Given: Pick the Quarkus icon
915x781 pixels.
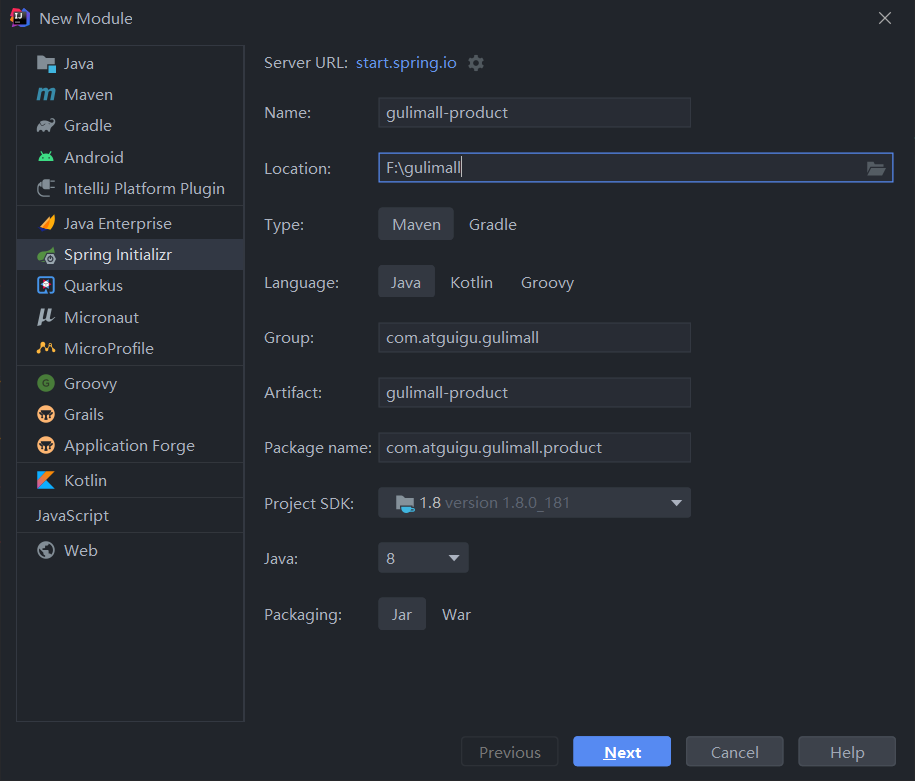Looking at the screenshot, I should tap(46, 285).
